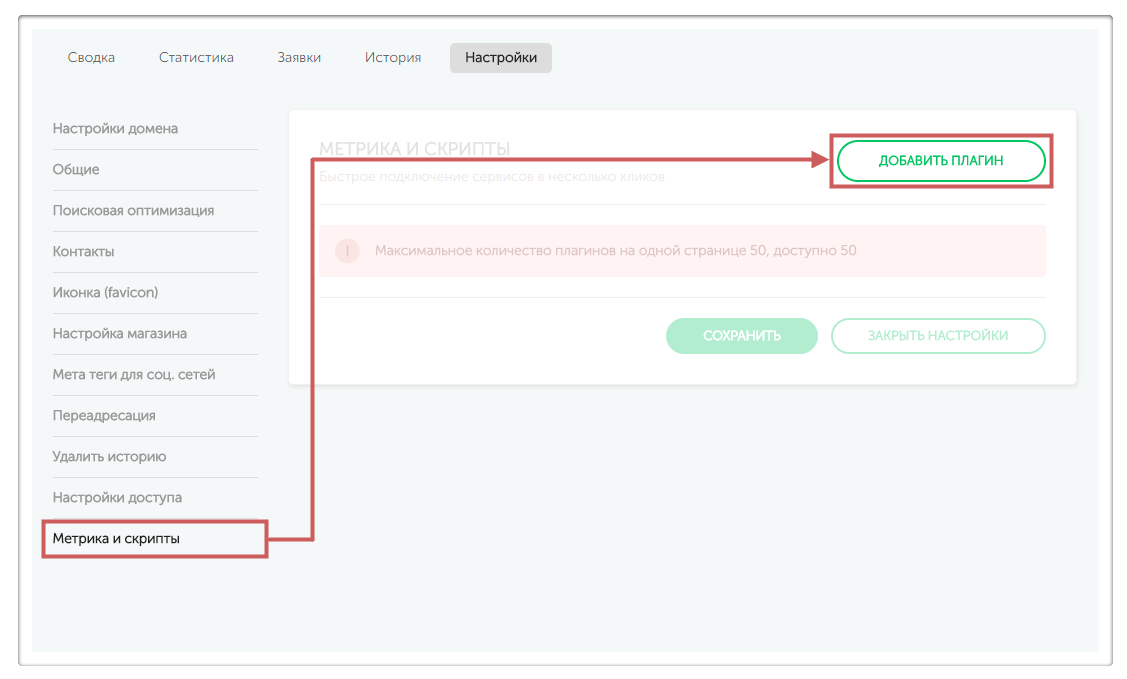Open Настройки доступа section

[117, 498]
